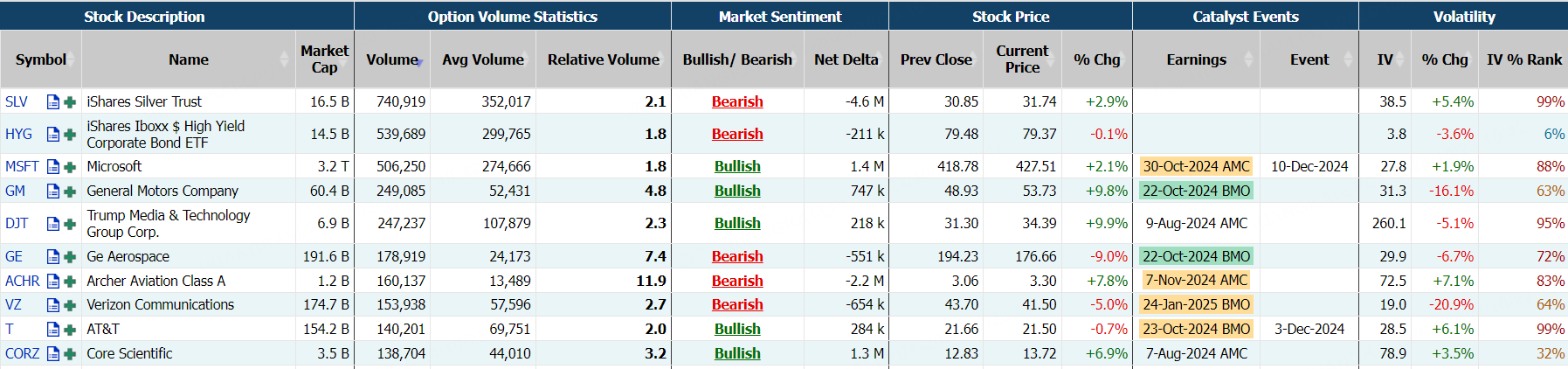Click the Bullish link in Microsoft row
The height and width of the screenshot is (369, 1568).
click(x=737, y=167)
